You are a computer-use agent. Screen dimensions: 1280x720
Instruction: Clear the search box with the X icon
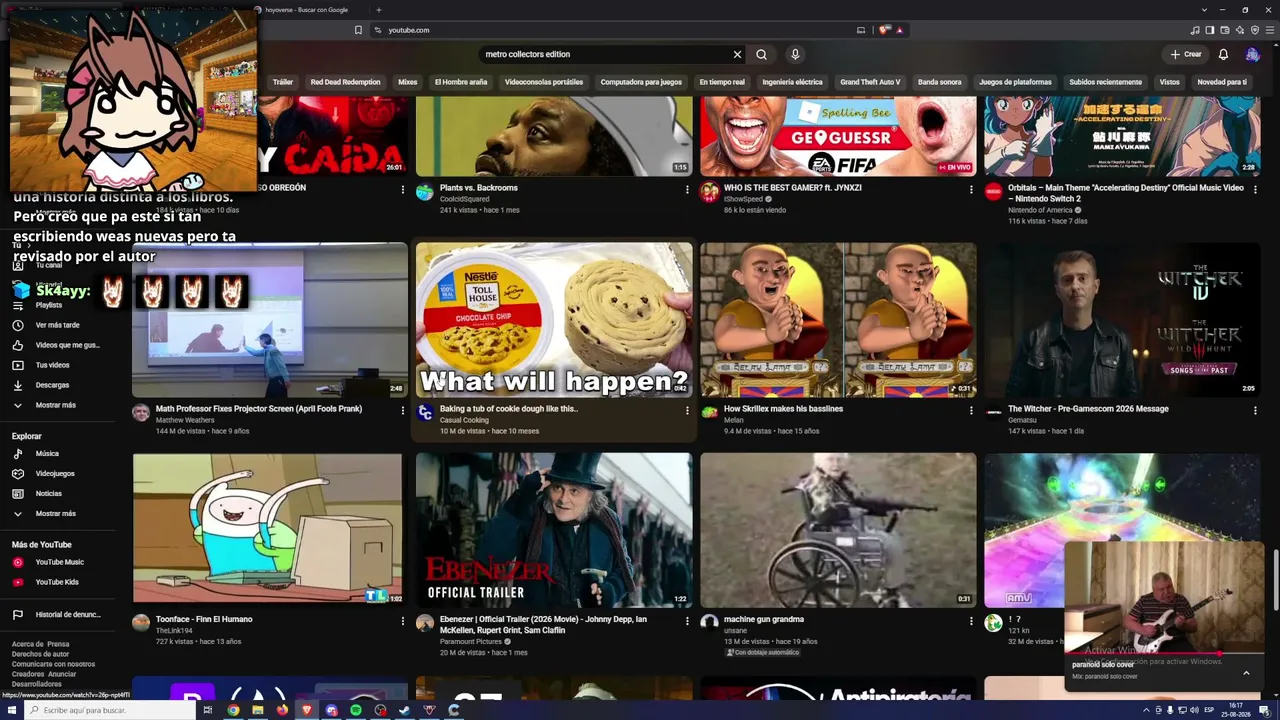click(737, 54)
